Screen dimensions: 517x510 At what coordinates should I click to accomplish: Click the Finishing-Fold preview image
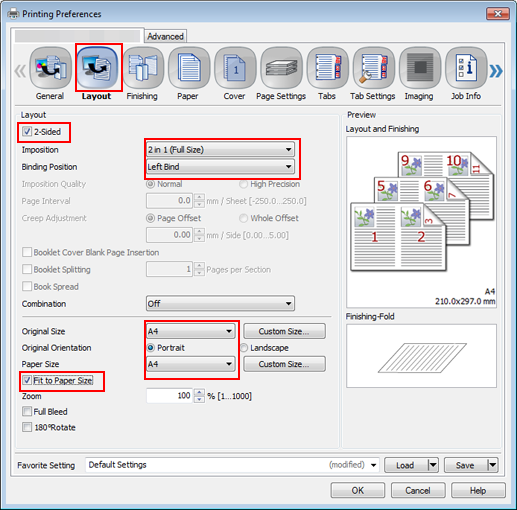(x=421, y=356)
